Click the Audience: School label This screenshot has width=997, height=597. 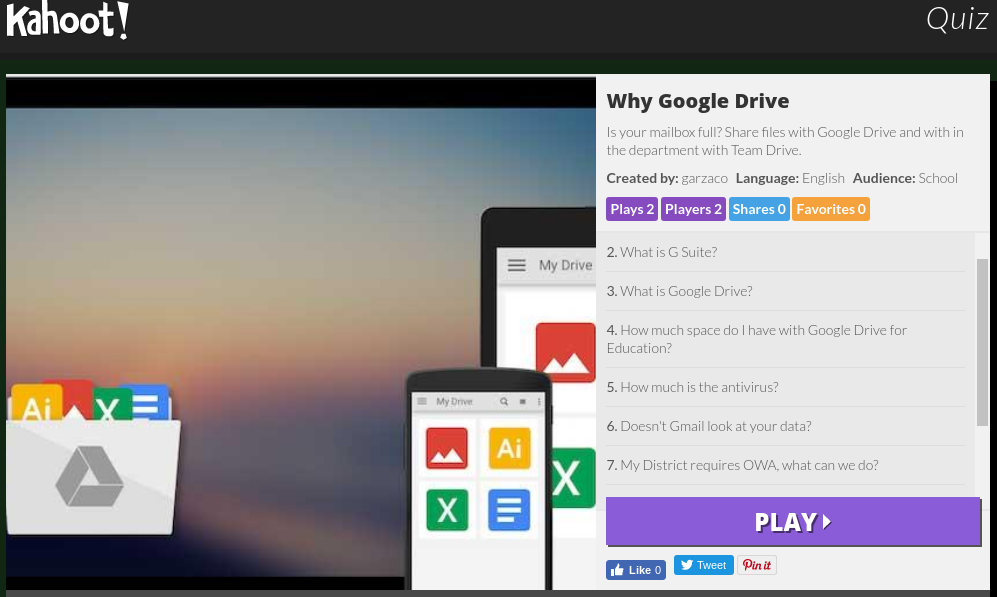click(905, 179)
